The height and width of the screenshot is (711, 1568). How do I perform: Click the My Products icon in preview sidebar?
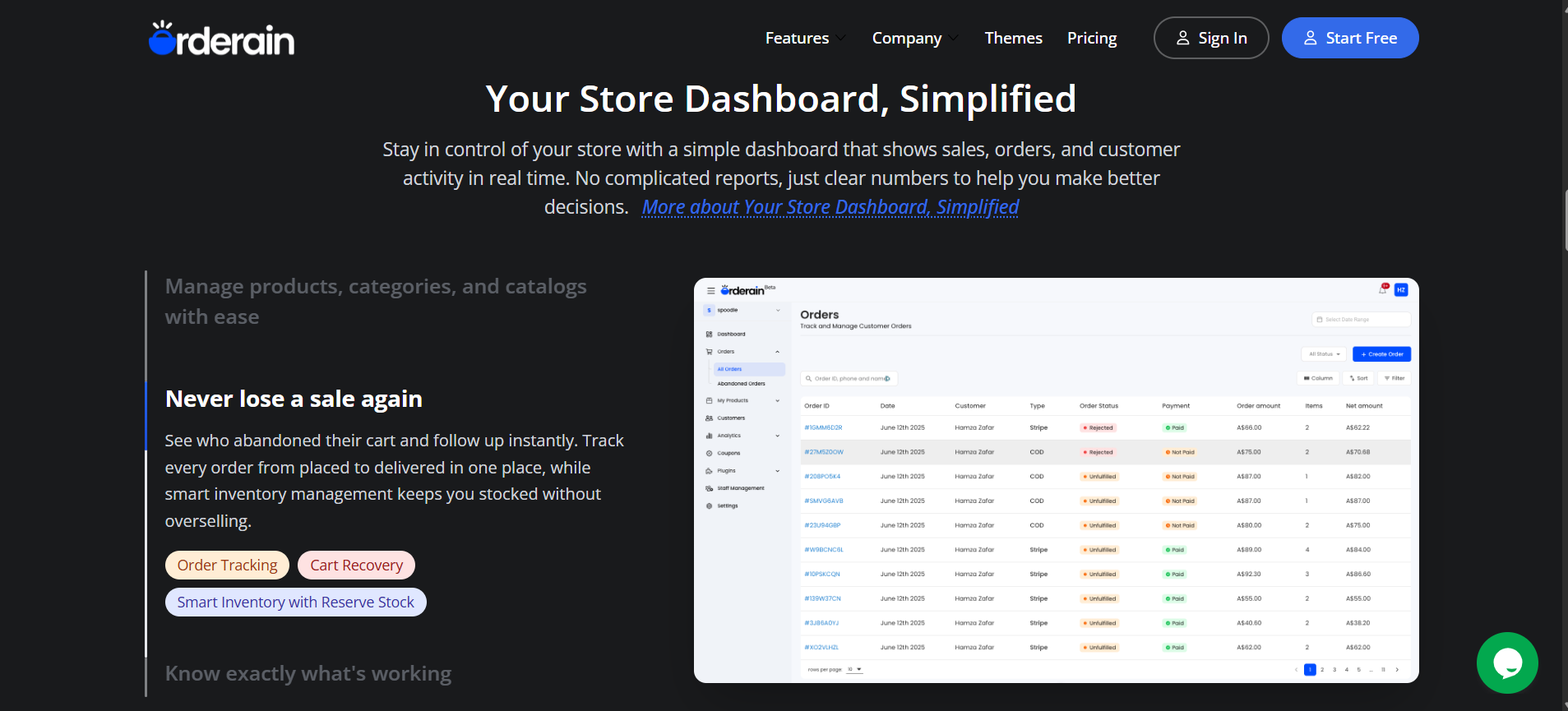click(x=709, y=401)
